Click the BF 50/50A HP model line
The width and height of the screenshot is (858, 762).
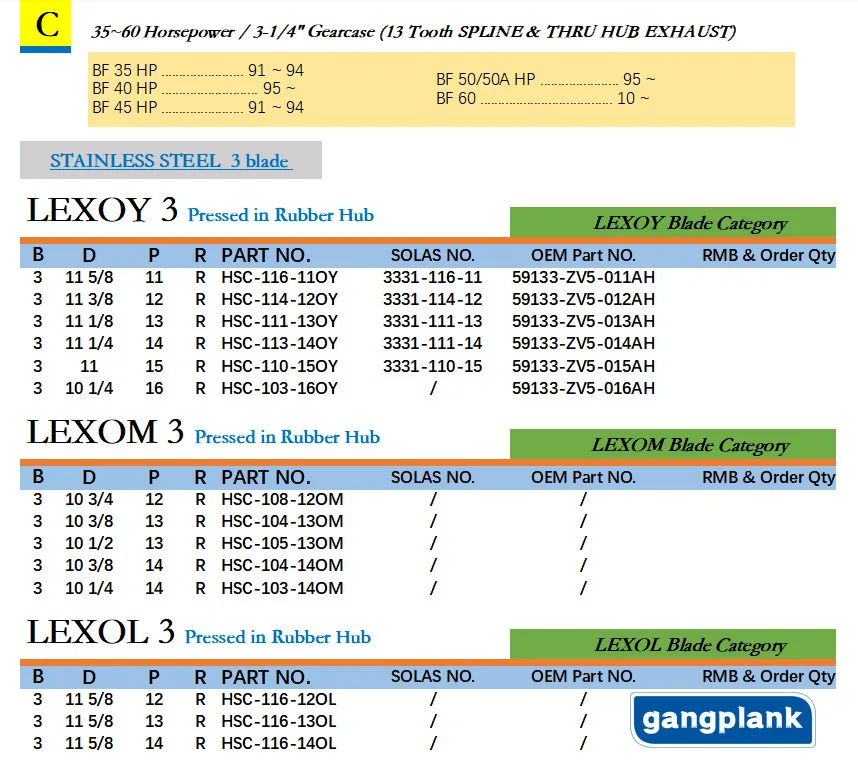pos(546,79)
